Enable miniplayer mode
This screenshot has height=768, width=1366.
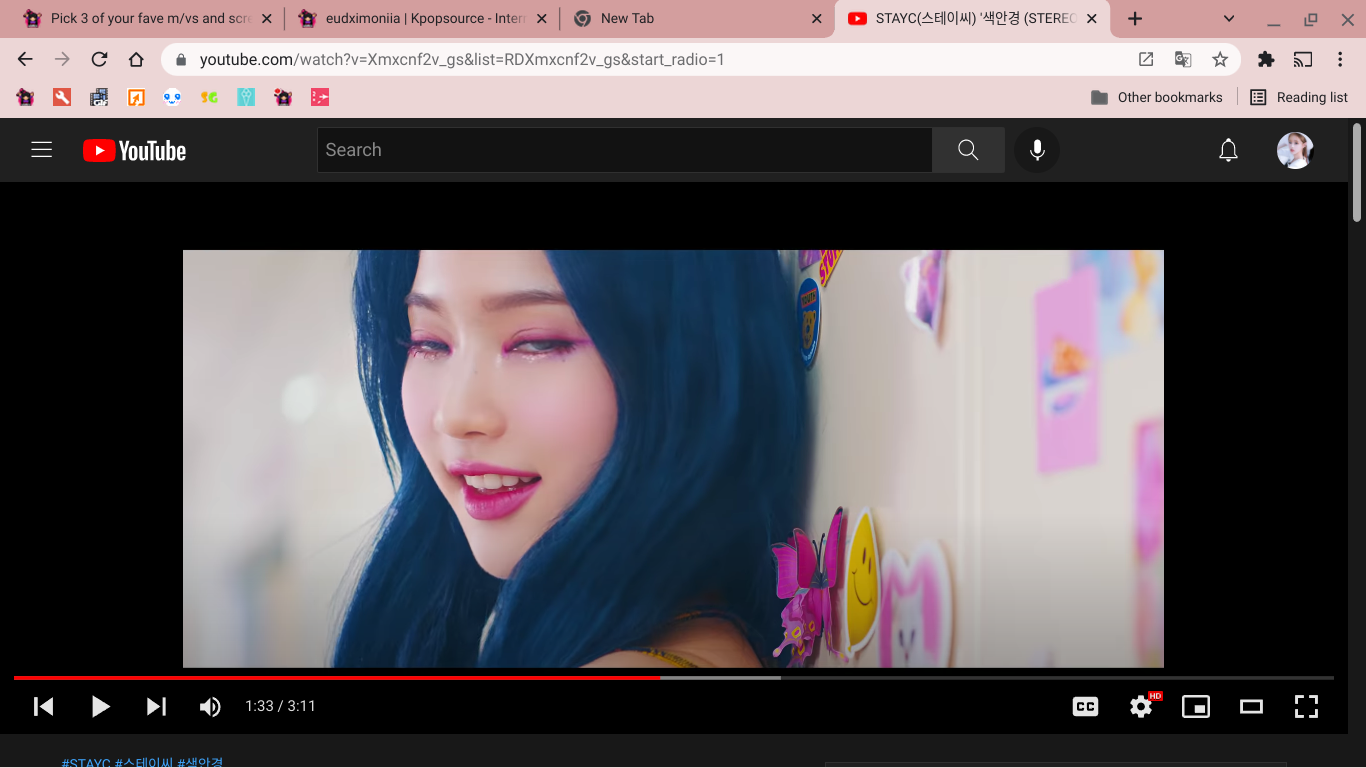point(1196,706)
